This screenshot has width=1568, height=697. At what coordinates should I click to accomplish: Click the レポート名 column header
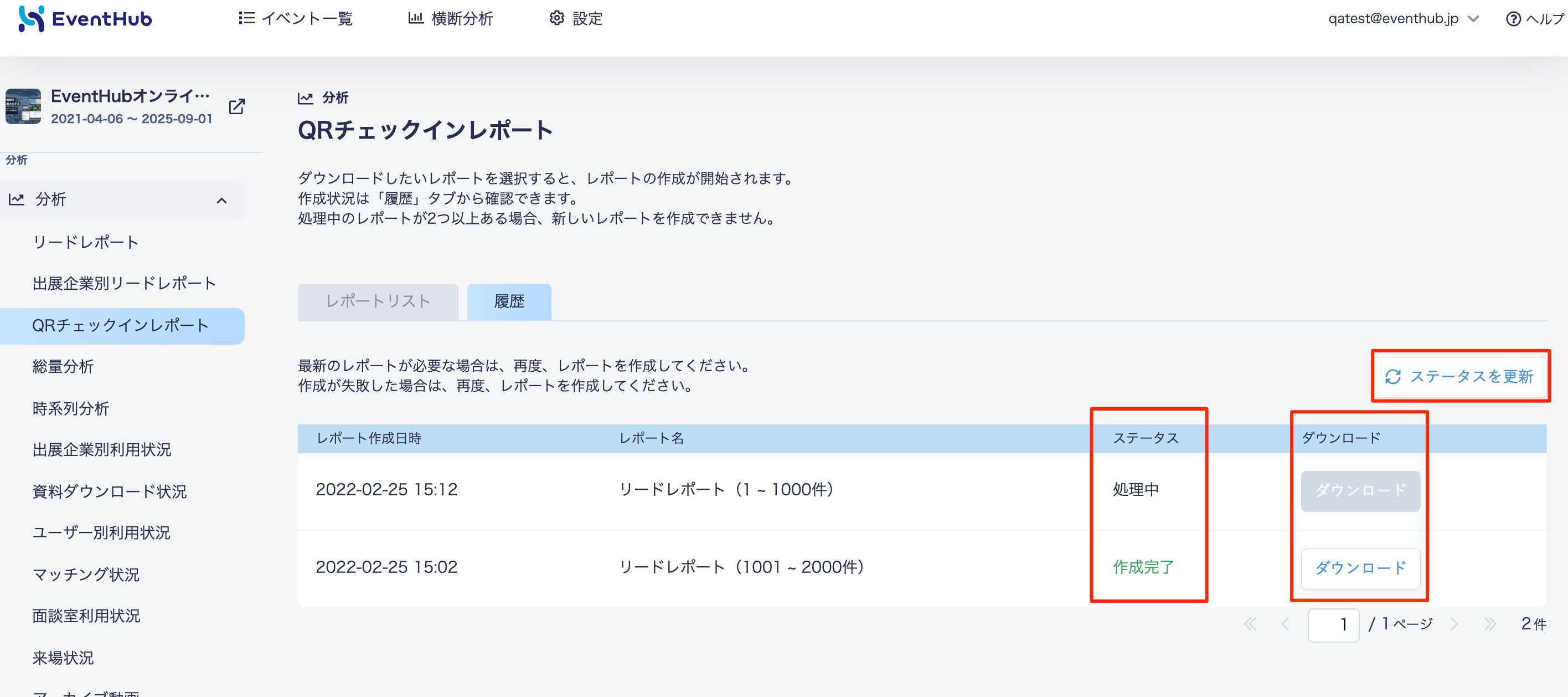[651, 438]
